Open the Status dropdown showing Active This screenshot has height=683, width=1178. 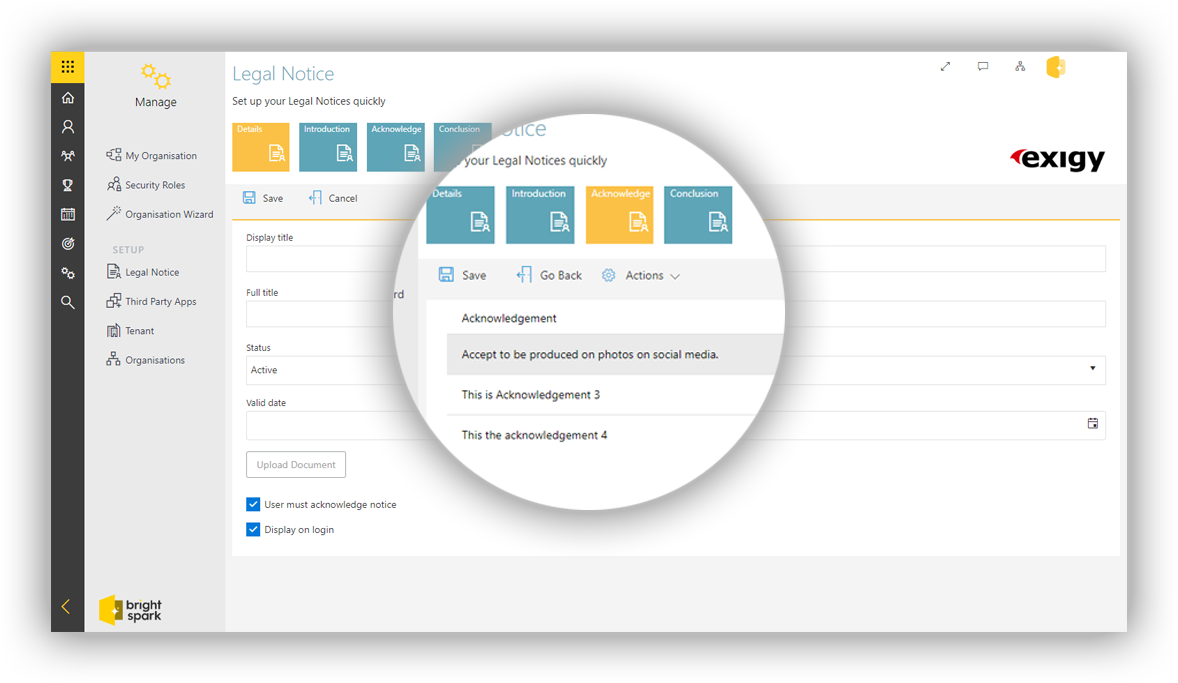(x=675, y=370)
